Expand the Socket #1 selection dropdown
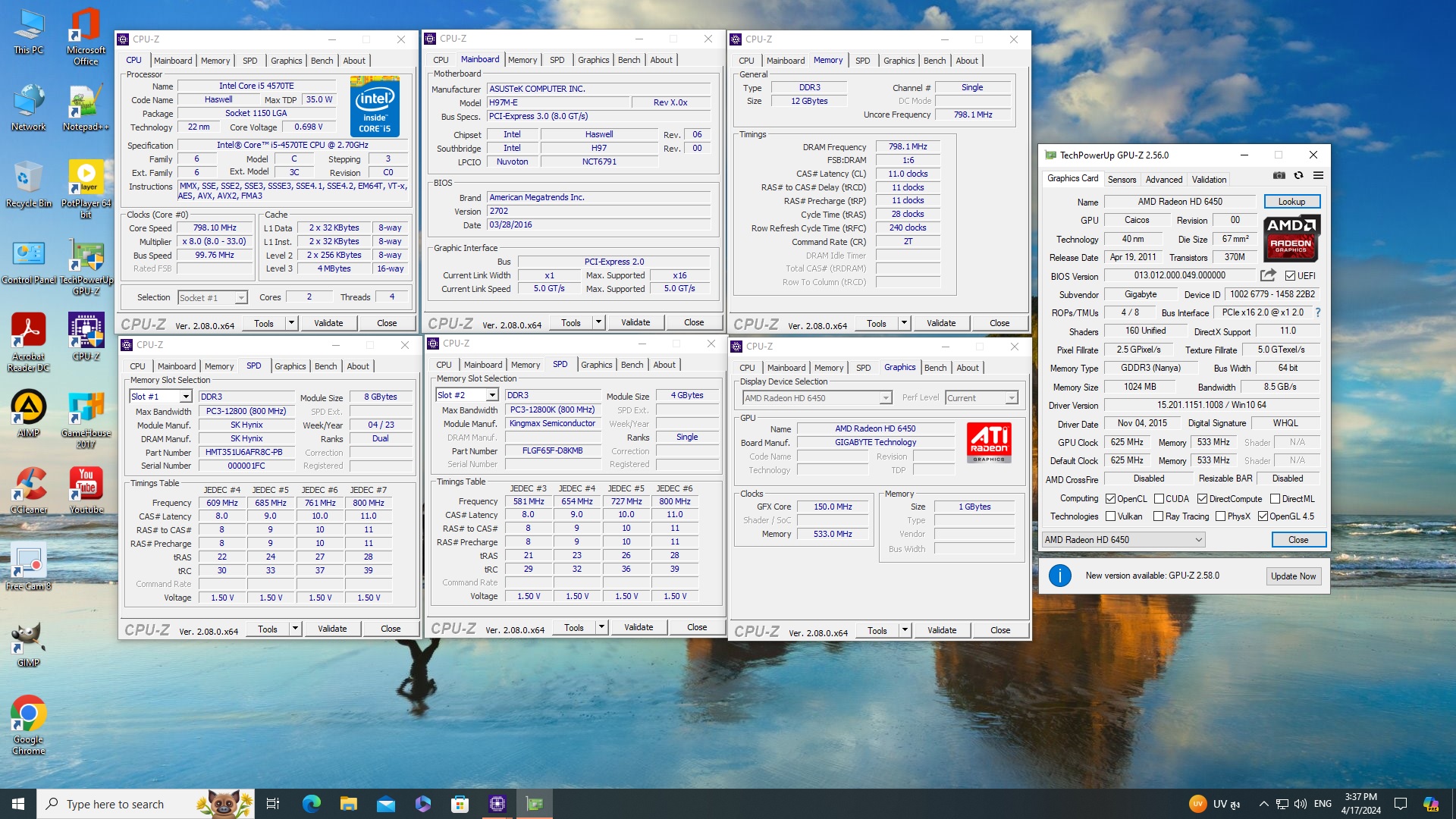Image resolution: width=1456 pixels, height=819 pixels. click(x=240, y=298)
